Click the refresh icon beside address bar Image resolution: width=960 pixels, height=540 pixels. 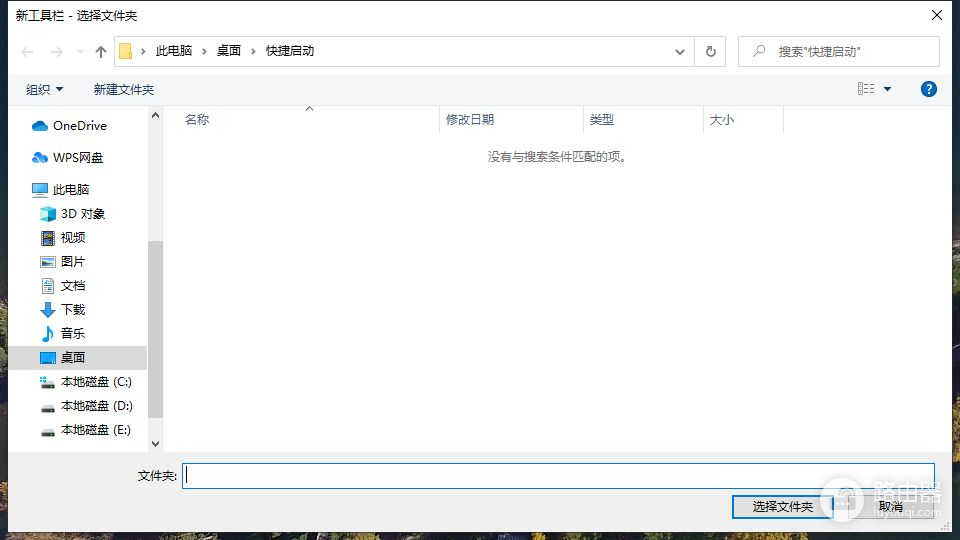tap(710, 51)
